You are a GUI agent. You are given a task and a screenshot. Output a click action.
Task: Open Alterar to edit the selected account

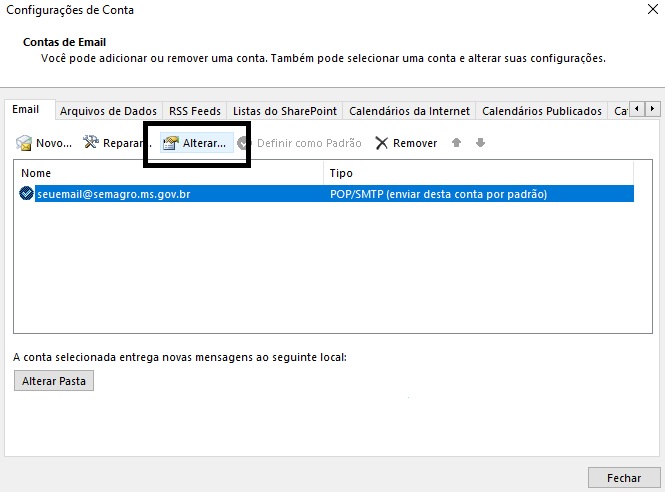(x=194, y=143)
